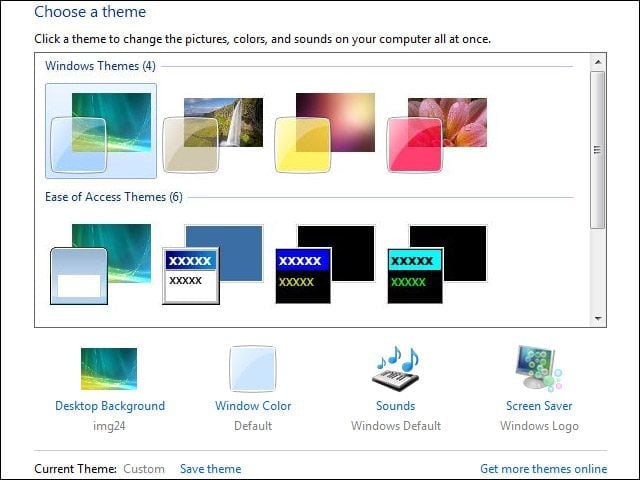Click the Screen Saver link text

pos(539,406)
